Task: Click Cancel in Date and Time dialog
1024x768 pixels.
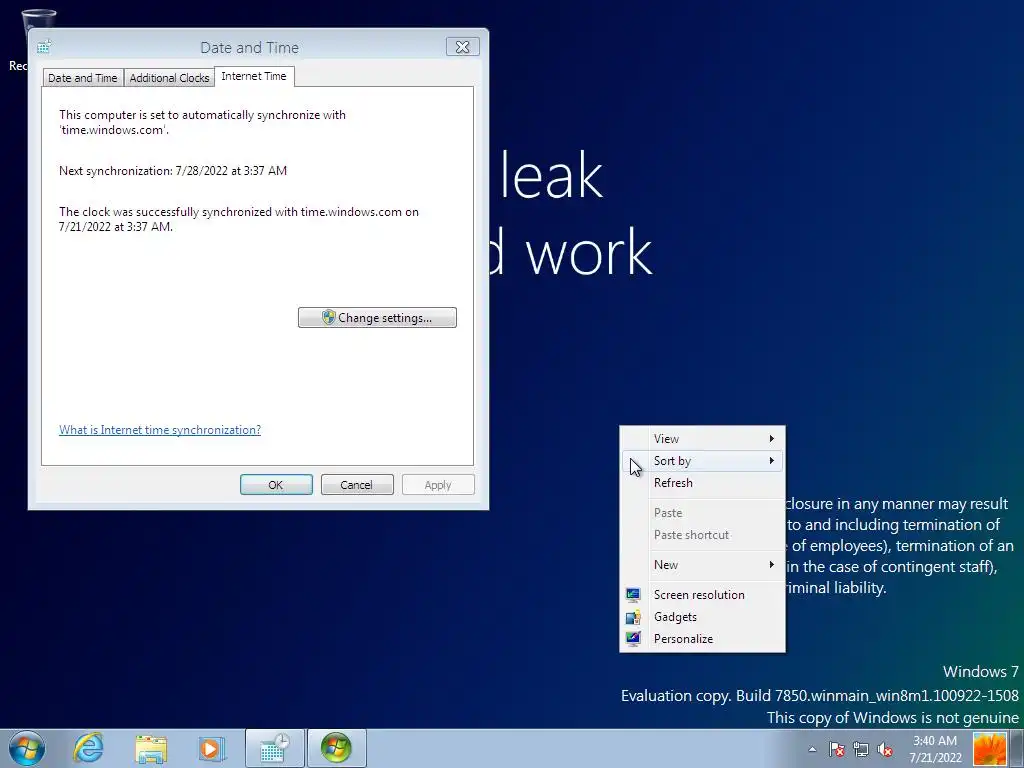Action: [x=357, y=485]
